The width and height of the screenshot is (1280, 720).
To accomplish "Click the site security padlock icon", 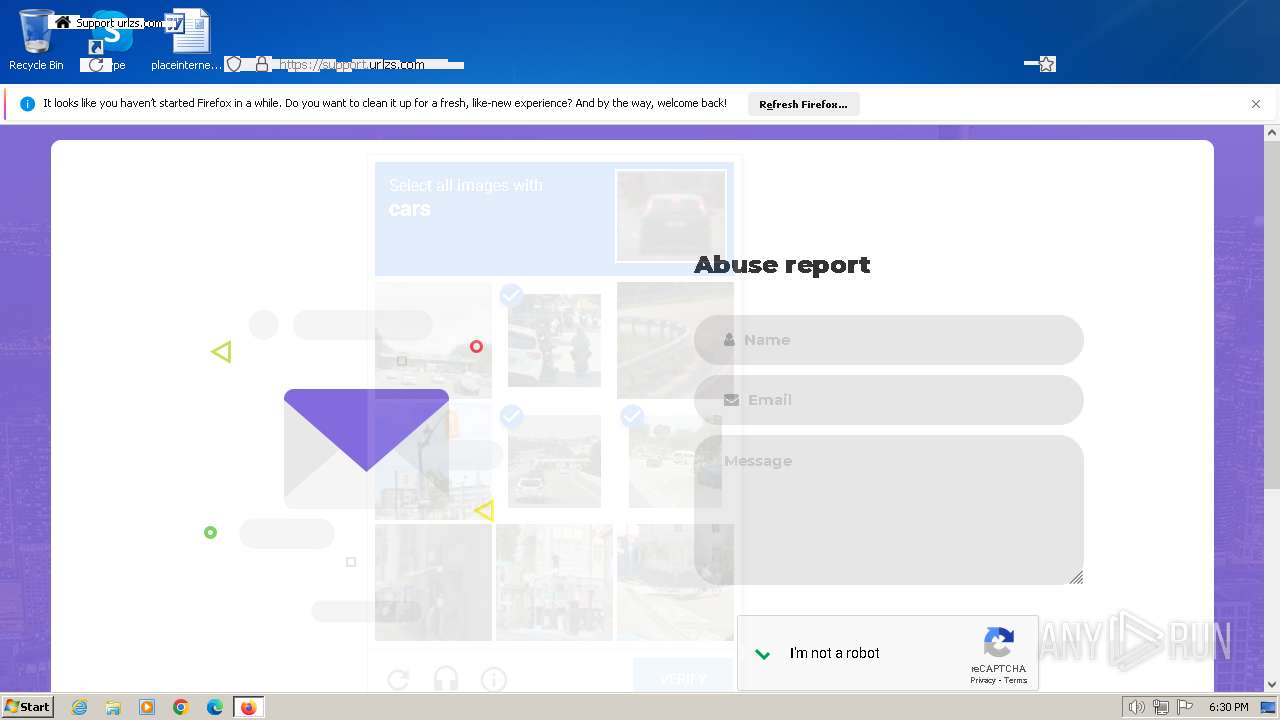I will click(x=262, y=64).
